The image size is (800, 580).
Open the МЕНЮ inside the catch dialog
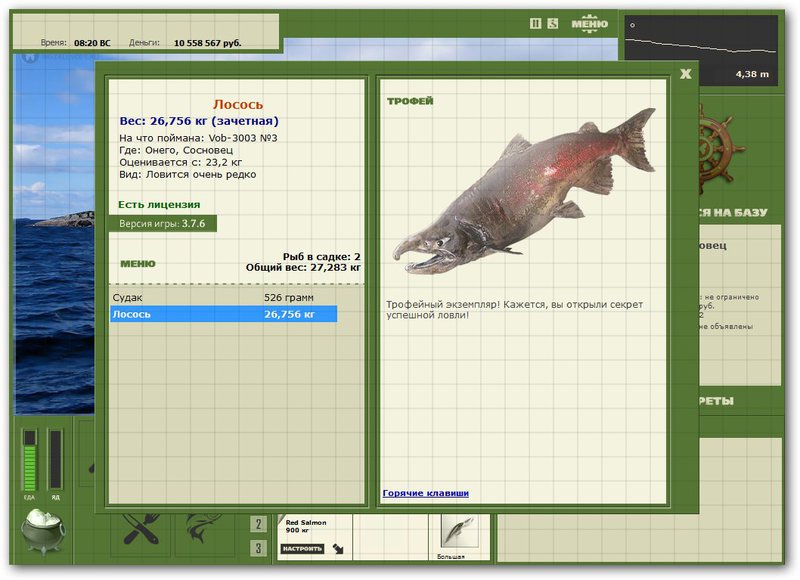coord(138,264)
